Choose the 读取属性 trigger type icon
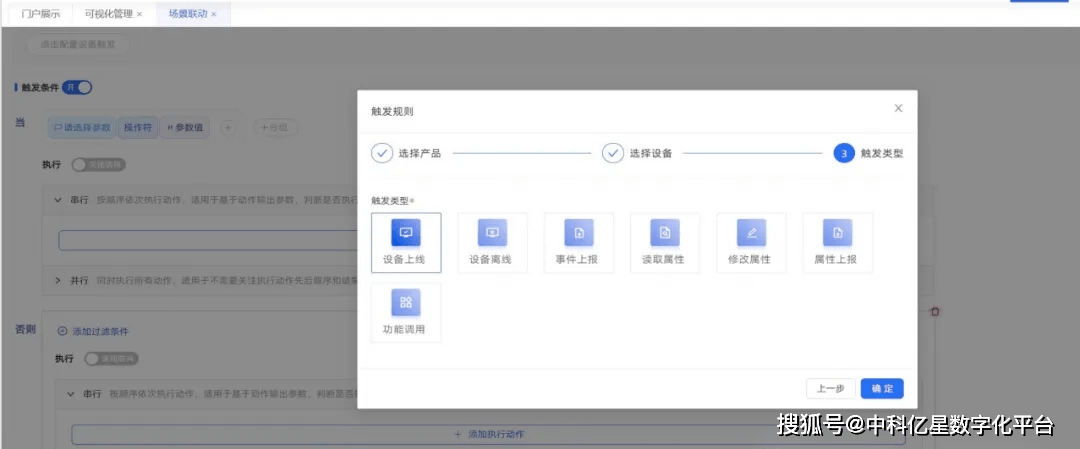Screen dimensions: 1080x449 [x=665, y=233]
